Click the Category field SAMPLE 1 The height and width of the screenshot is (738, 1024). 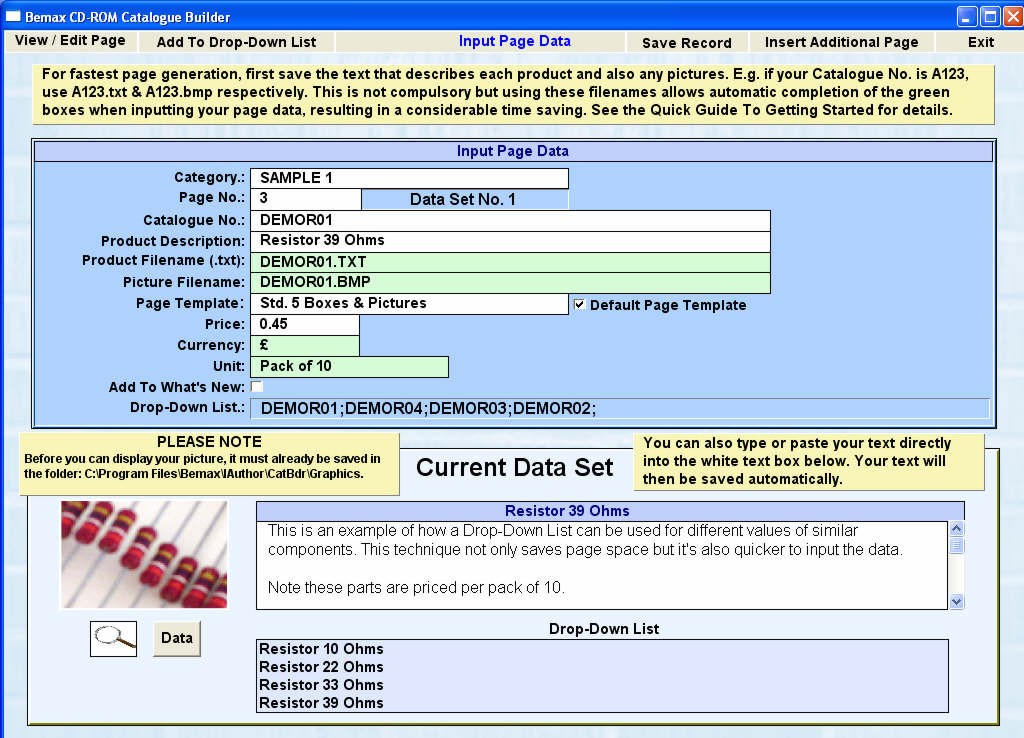click(409, 178)
